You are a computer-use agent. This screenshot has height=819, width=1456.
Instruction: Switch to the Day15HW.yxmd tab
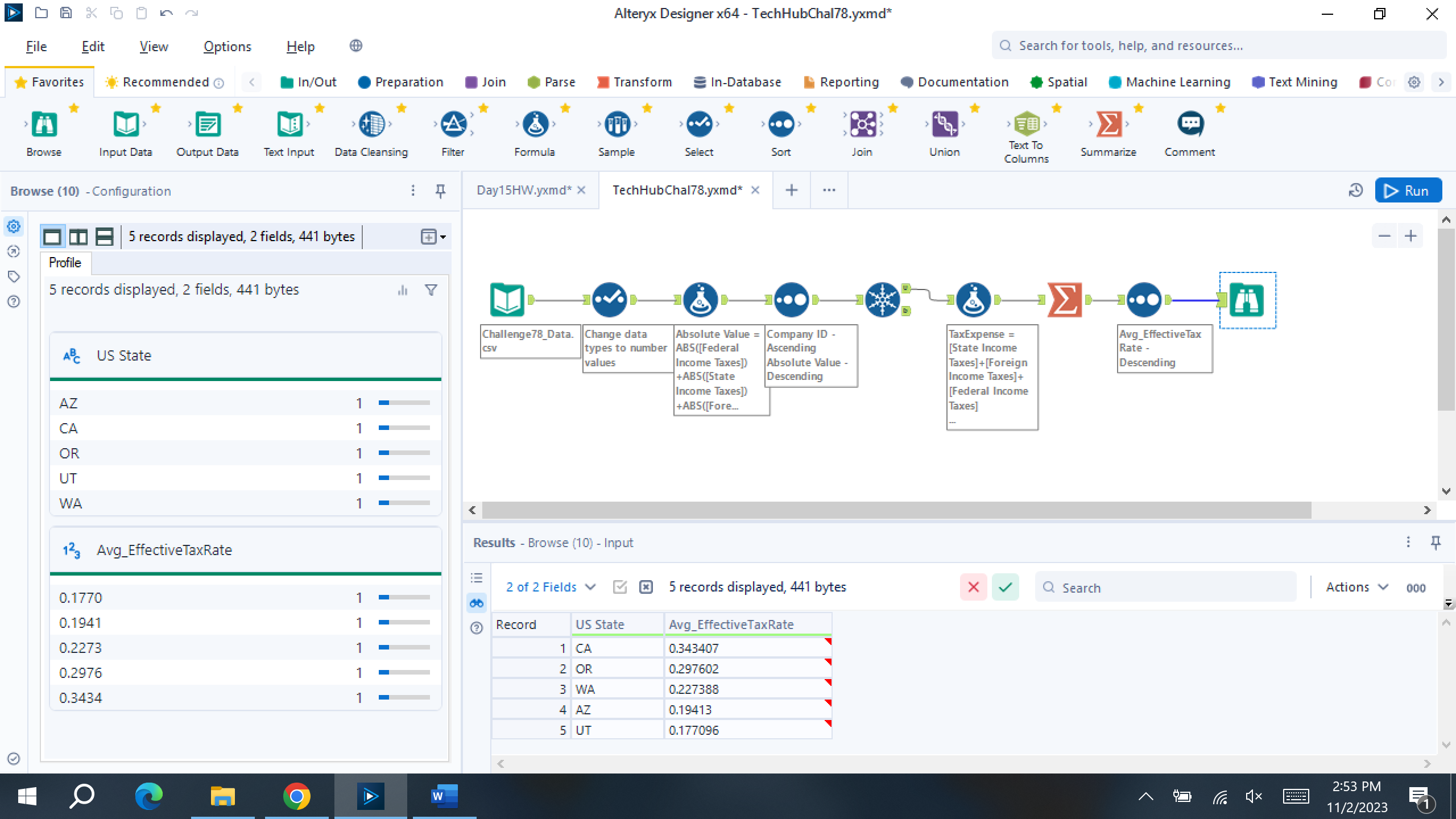pos(523,191)
